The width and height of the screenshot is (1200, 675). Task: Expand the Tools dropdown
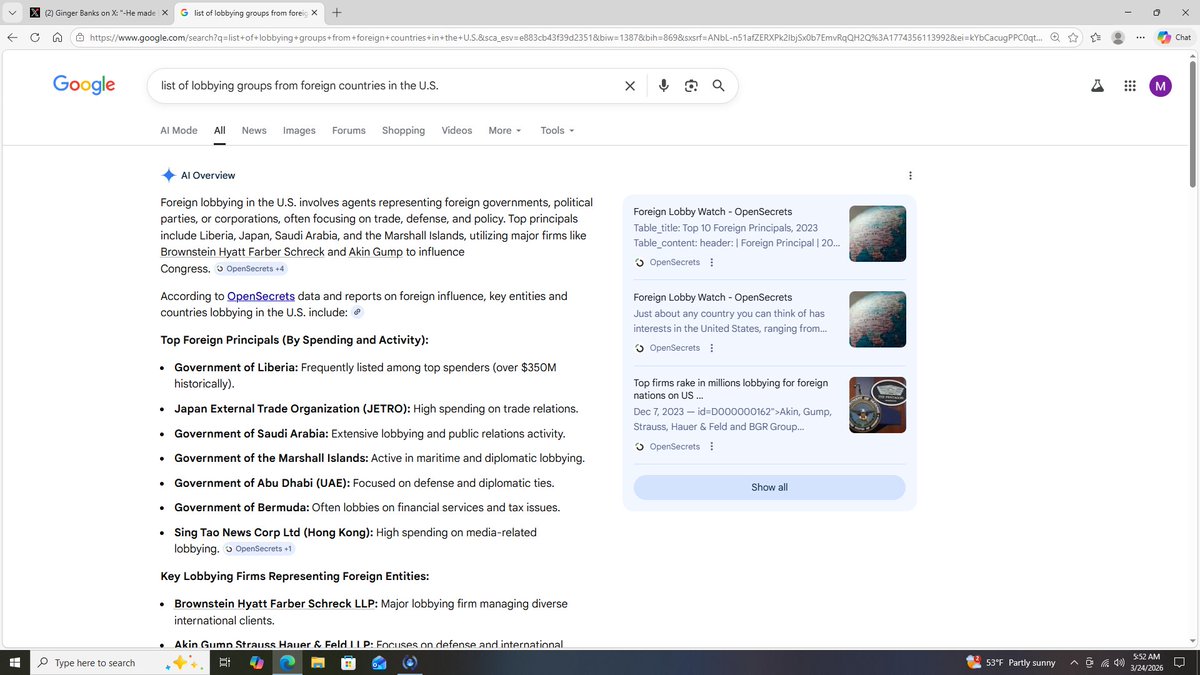pyautogui.click(x=557, y=130)
